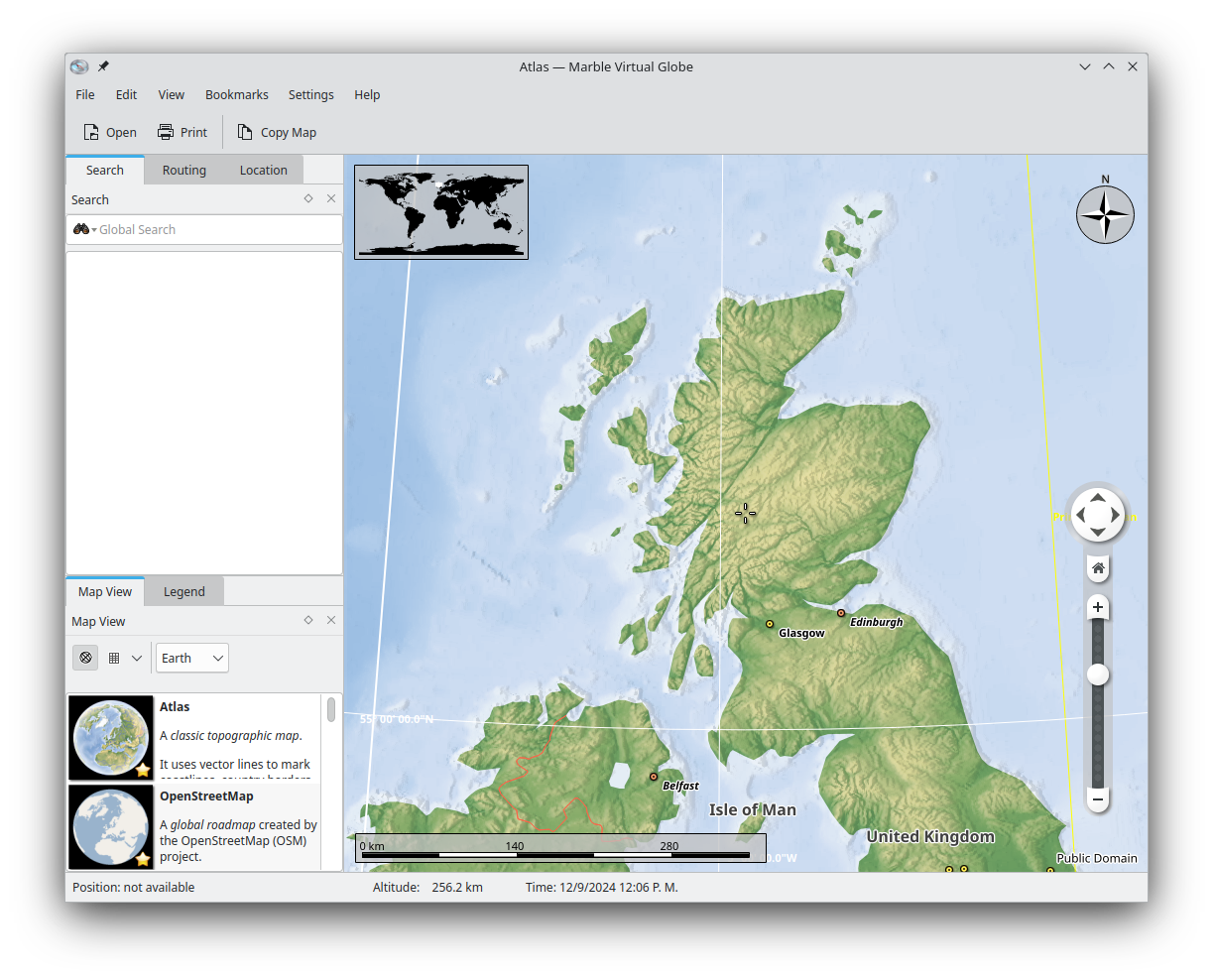Switch to the Legend tab

184,591
